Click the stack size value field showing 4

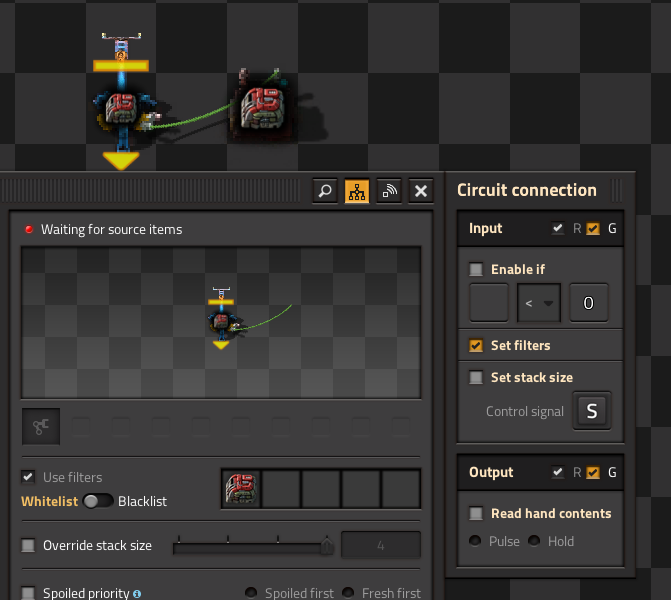(x=381, y=545)
